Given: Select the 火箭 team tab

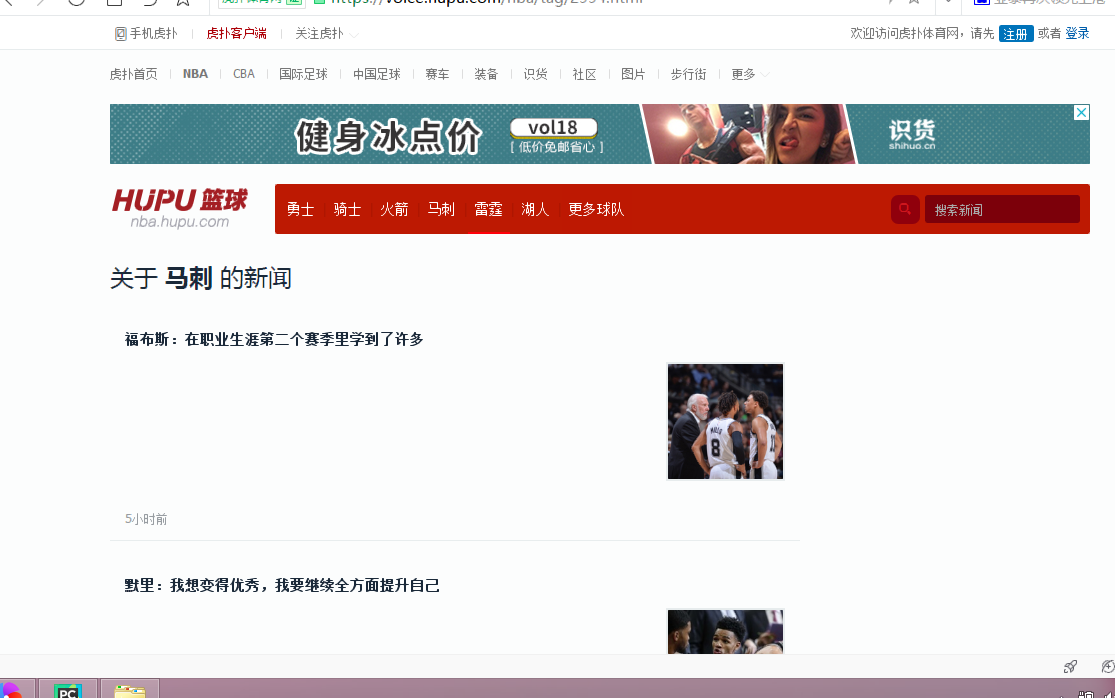Looking at the screenshot, I should (x=394, y=209).
